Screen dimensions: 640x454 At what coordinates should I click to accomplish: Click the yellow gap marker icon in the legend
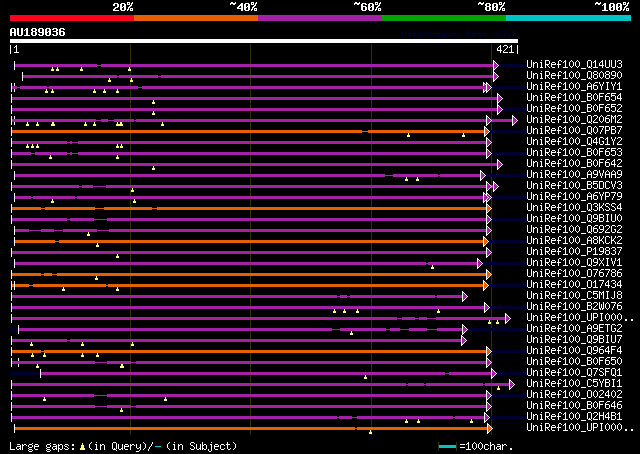tap(82, 447)
